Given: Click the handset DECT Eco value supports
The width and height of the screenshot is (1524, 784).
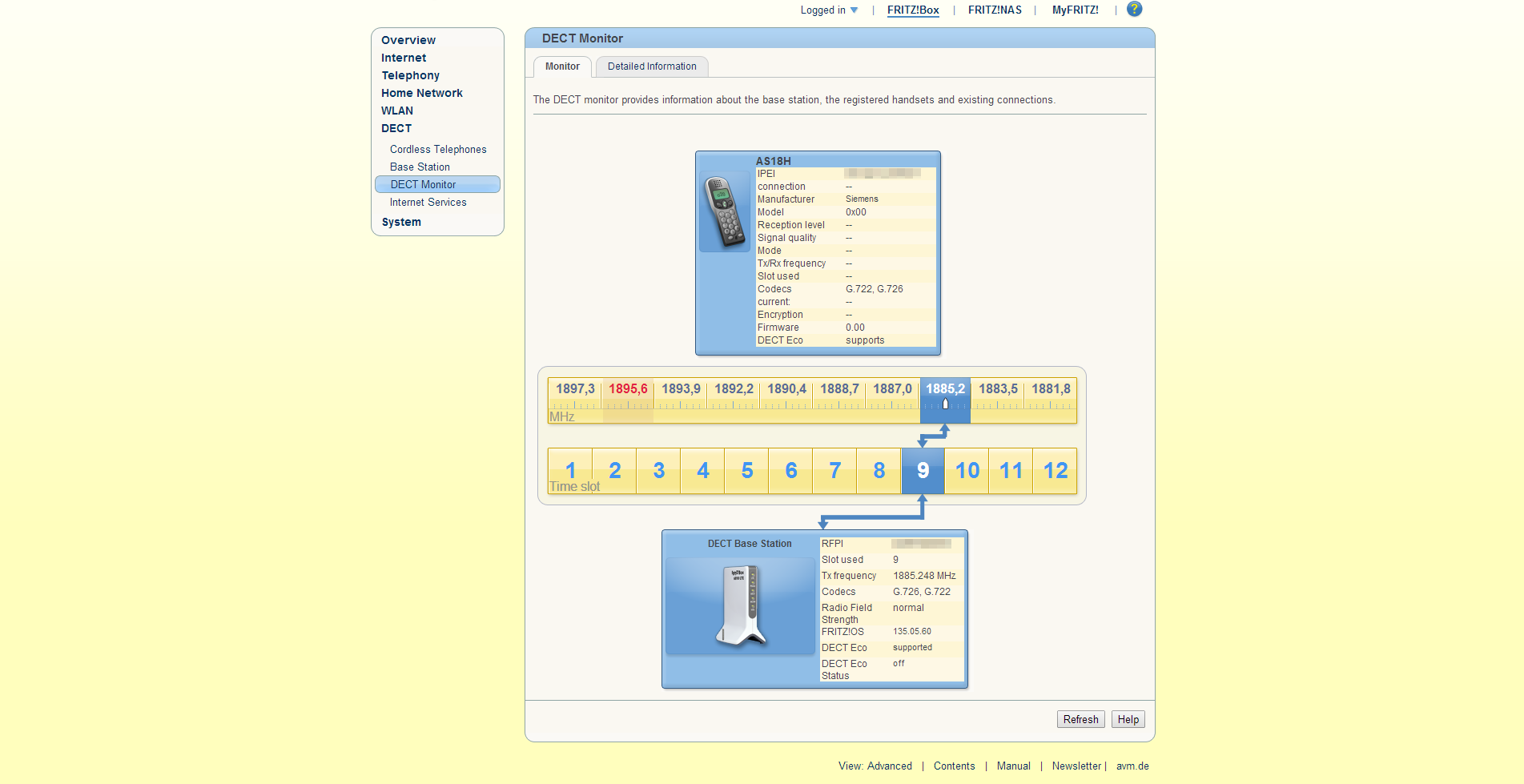Looking at the screenshot, I should 865,340.
